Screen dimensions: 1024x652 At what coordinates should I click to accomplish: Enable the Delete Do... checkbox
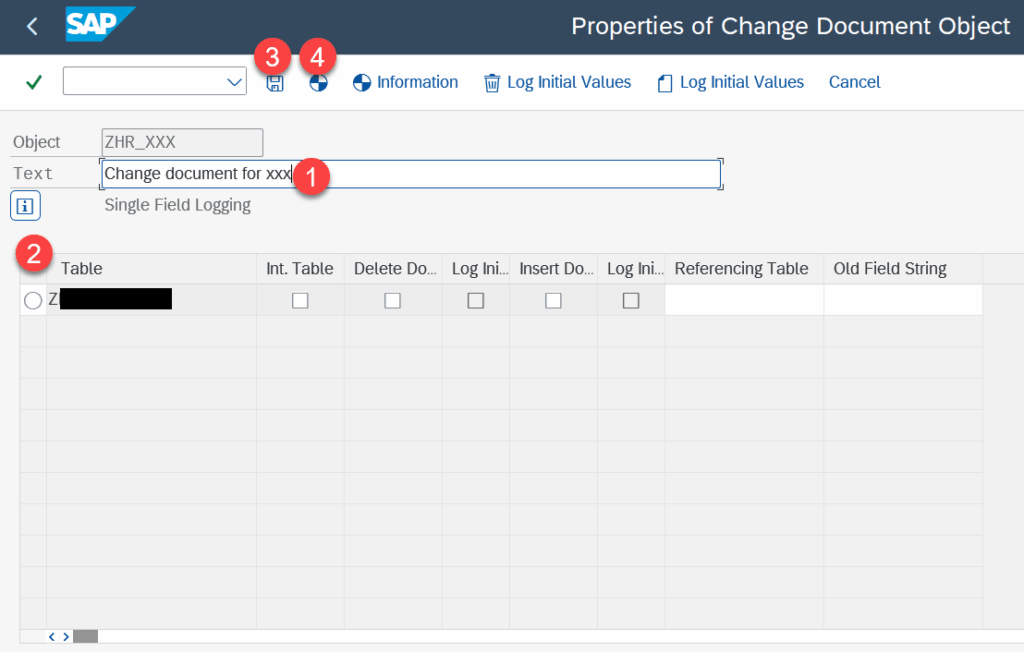tap(393, 300)
